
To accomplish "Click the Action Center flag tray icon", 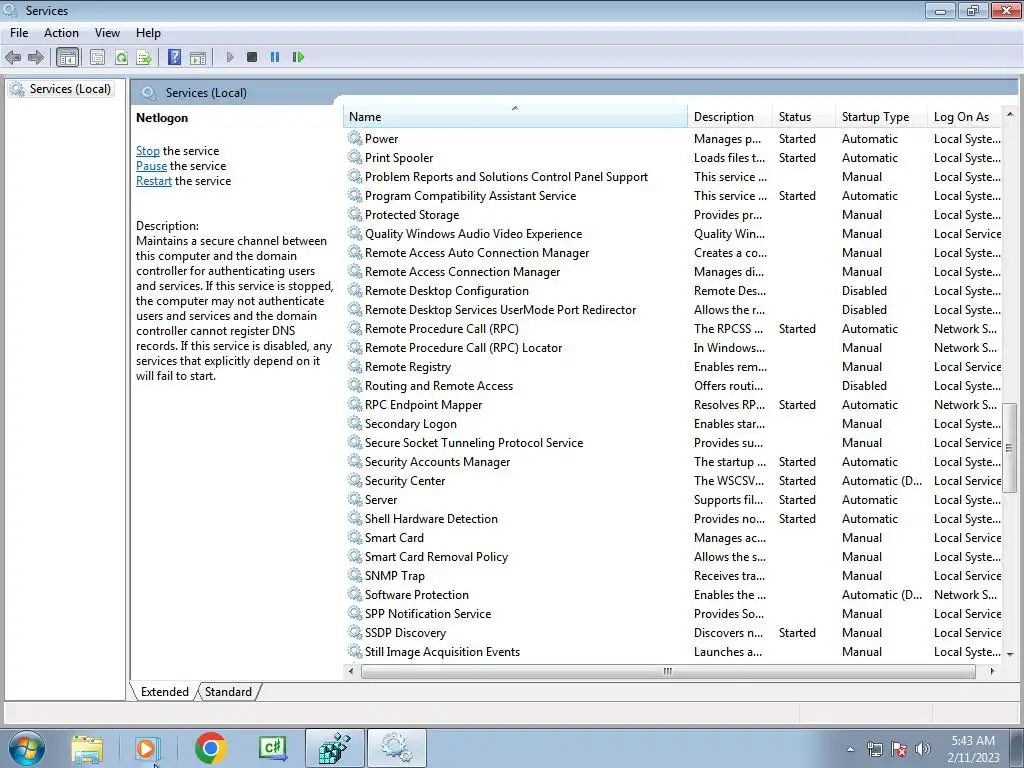I will point(899,749).
